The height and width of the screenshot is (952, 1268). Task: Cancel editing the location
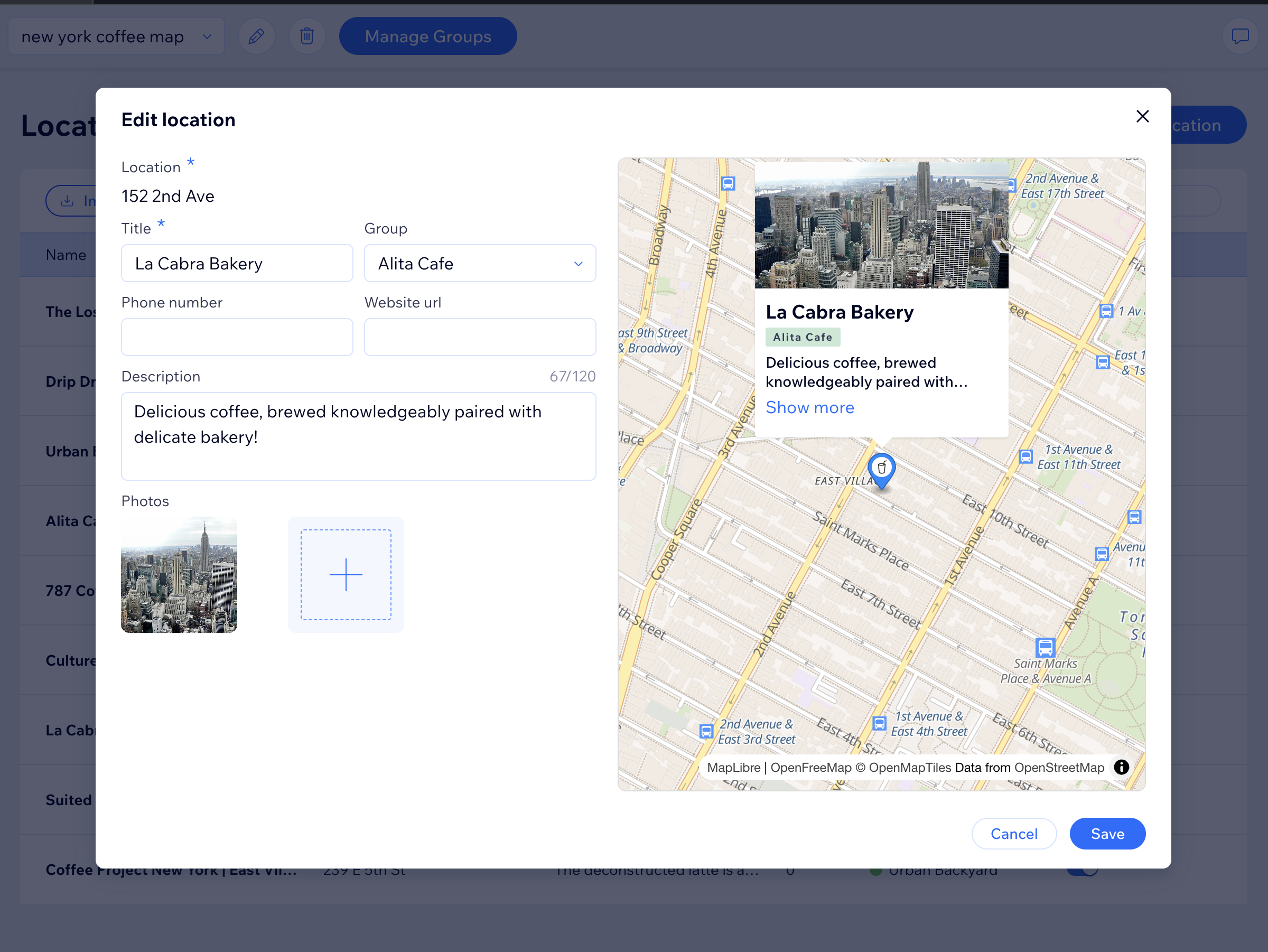pyautogui.click(x=1013, y=833)
